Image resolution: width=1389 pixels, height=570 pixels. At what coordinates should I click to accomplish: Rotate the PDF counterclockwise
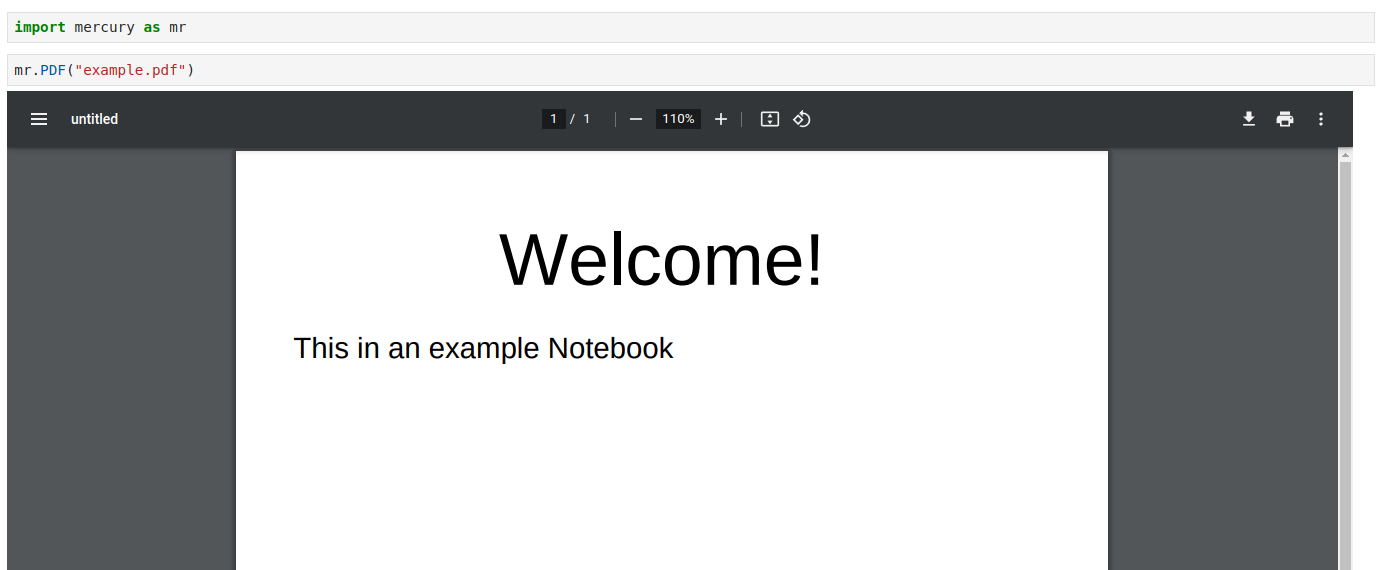tap(801, 119)
